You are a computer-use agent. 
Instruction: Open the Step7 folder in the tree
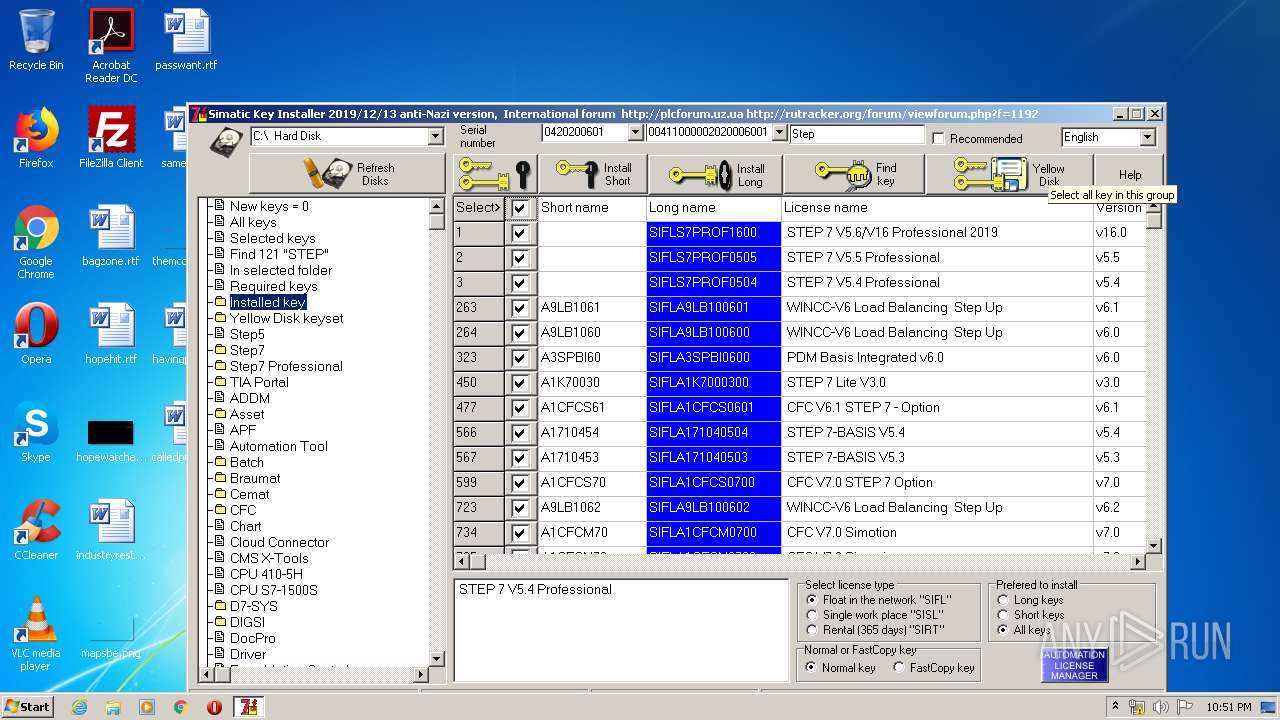coord(247,350)
